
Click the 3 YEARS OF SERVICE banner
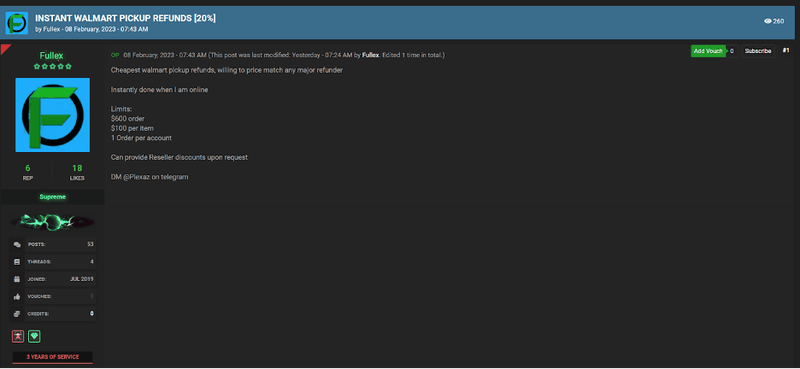point(53,357)
